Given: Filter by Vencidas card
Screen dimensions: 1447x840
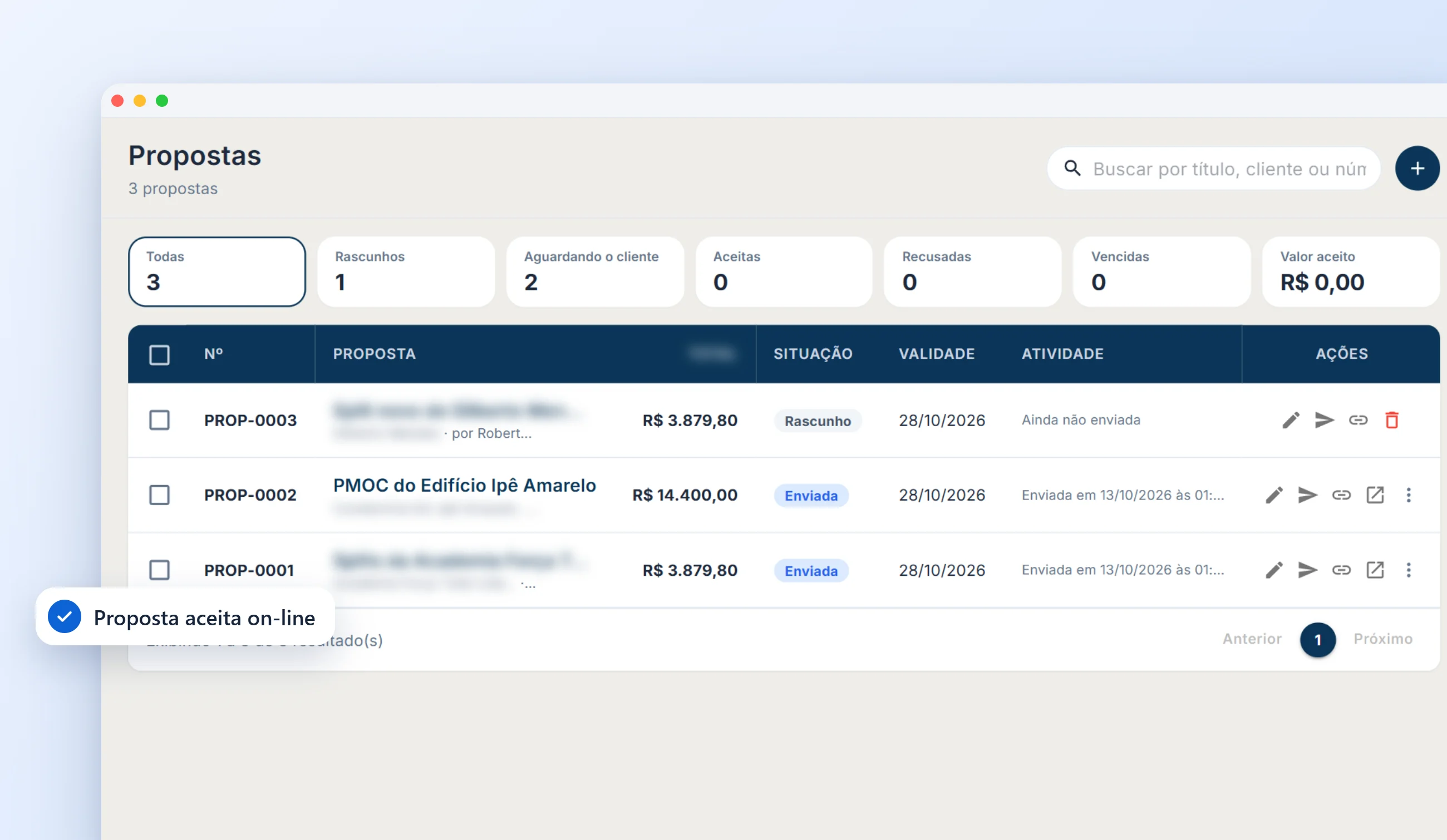Looking at the screenshot, I should coord(1161,272).
